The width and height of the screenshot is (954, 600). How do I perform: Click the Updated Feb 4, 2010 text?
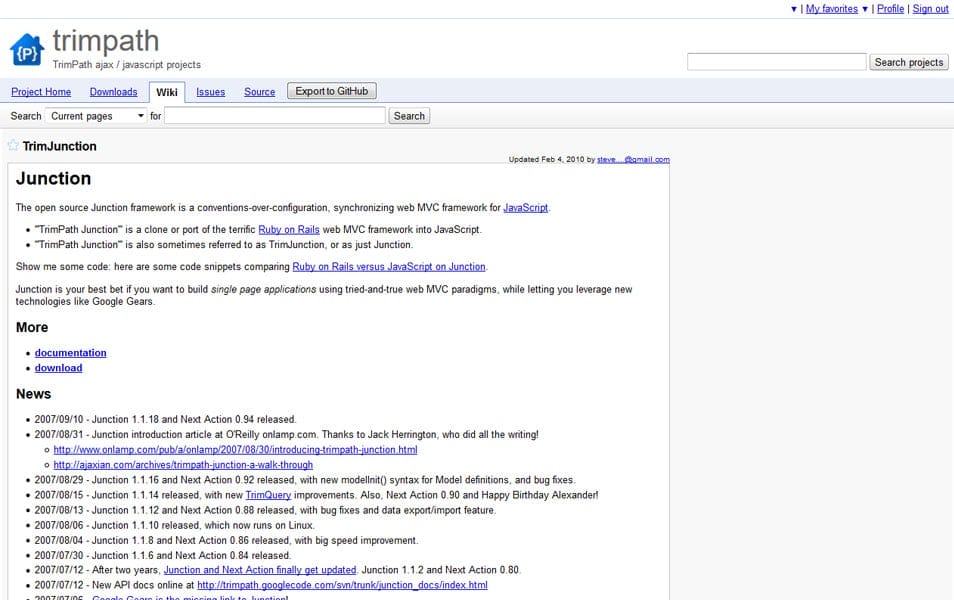pos(547,159)
